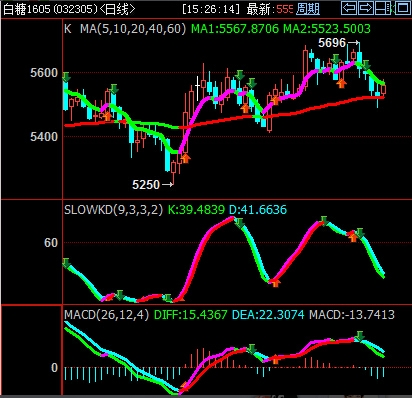Toggle the split-panel layout icon
This screenshot has width=412, height=398.
[x=382, y=8]
